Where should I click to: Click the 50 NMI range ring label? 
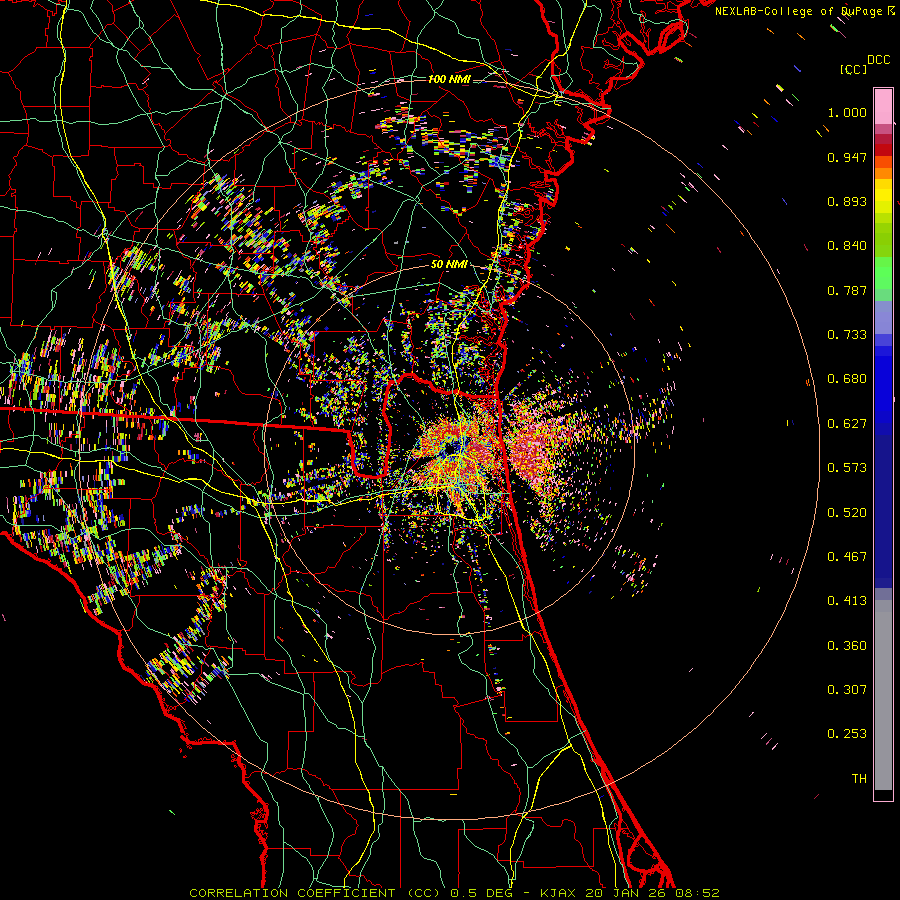point(449,264)
